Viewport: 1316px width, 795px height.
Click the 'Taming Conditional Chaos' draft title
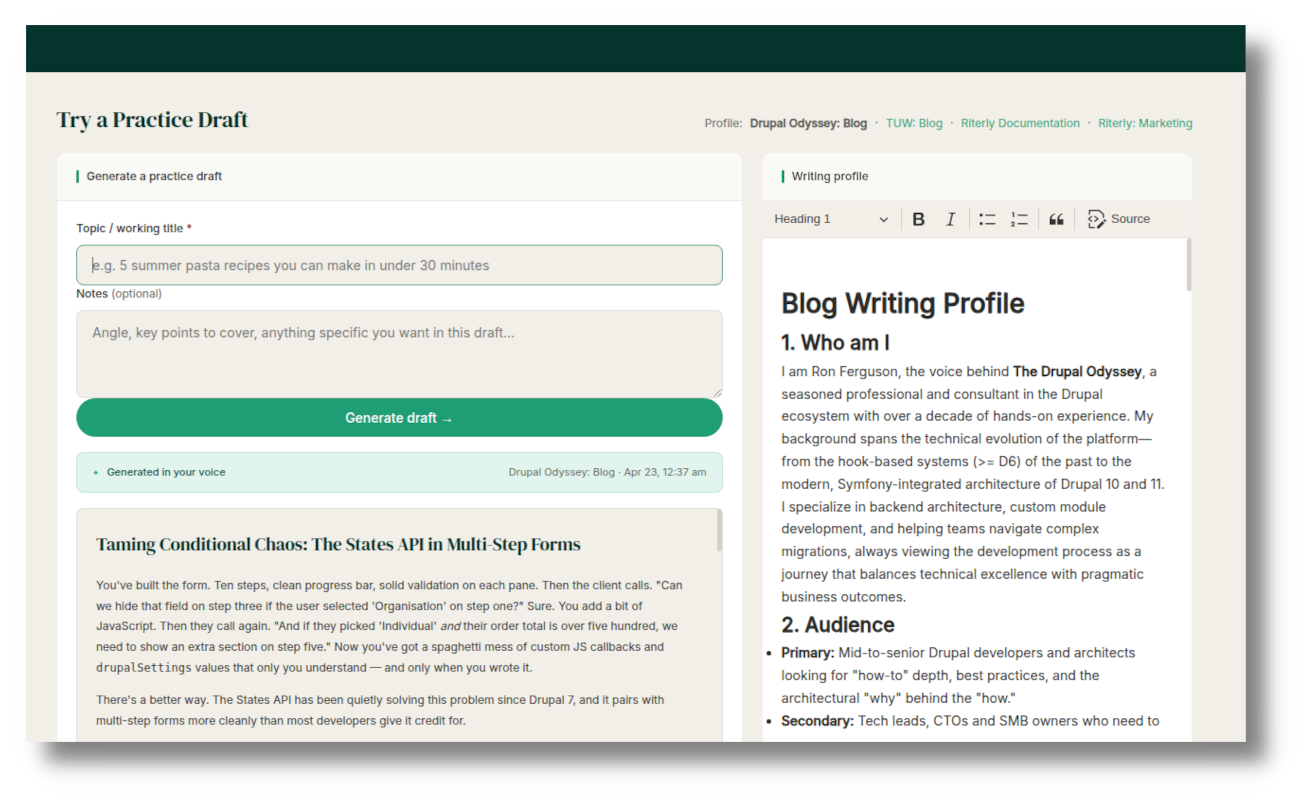[x=338, y=545]
